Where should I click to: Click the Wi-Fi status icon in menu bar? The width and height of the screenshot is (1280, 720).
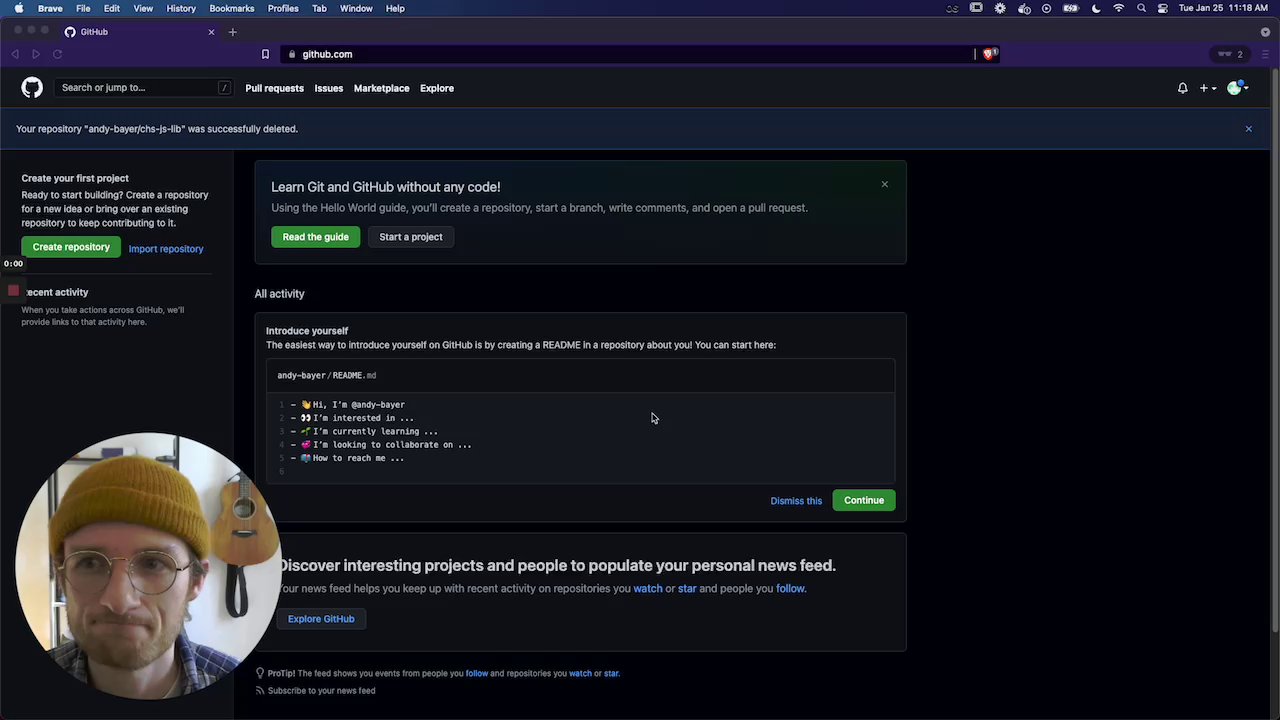(x=1119, y=8)
